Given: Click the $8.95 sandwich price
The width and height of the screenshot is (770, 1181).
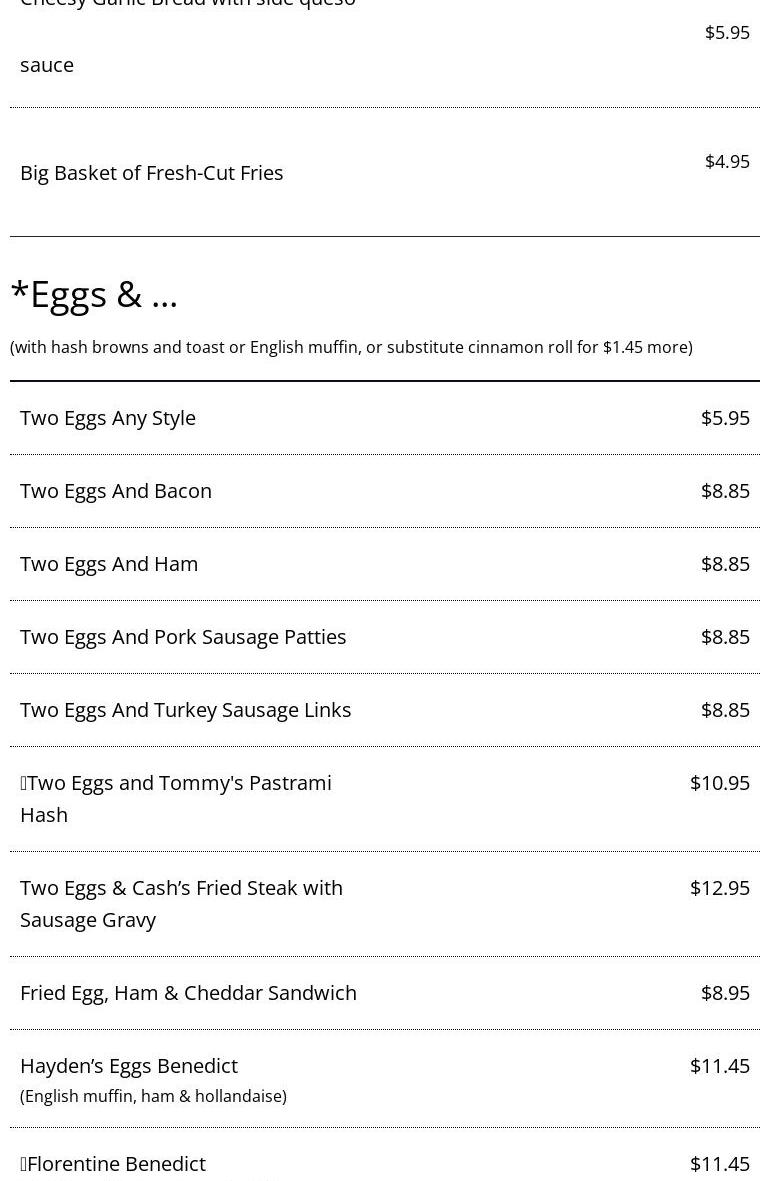Looking at the screenshot, I should point(725,993).
